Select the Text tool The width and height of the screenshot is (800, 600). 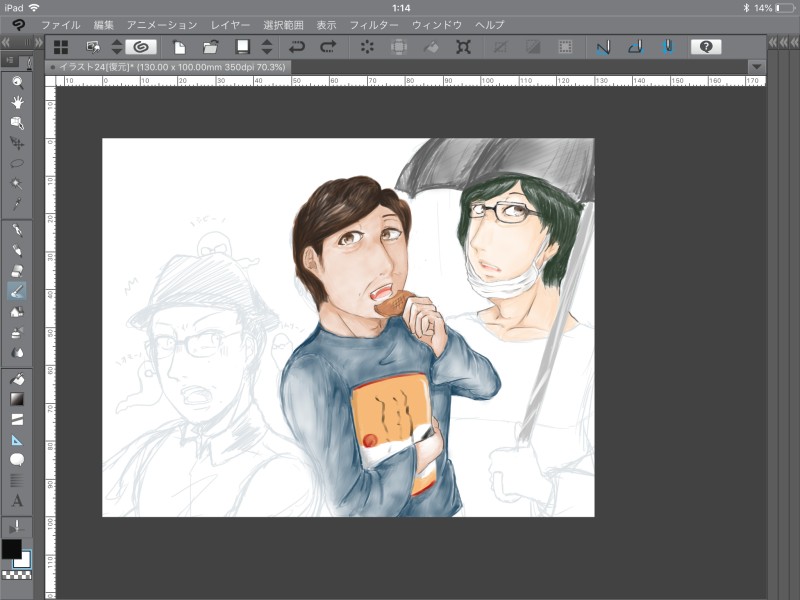click(17, 500)
